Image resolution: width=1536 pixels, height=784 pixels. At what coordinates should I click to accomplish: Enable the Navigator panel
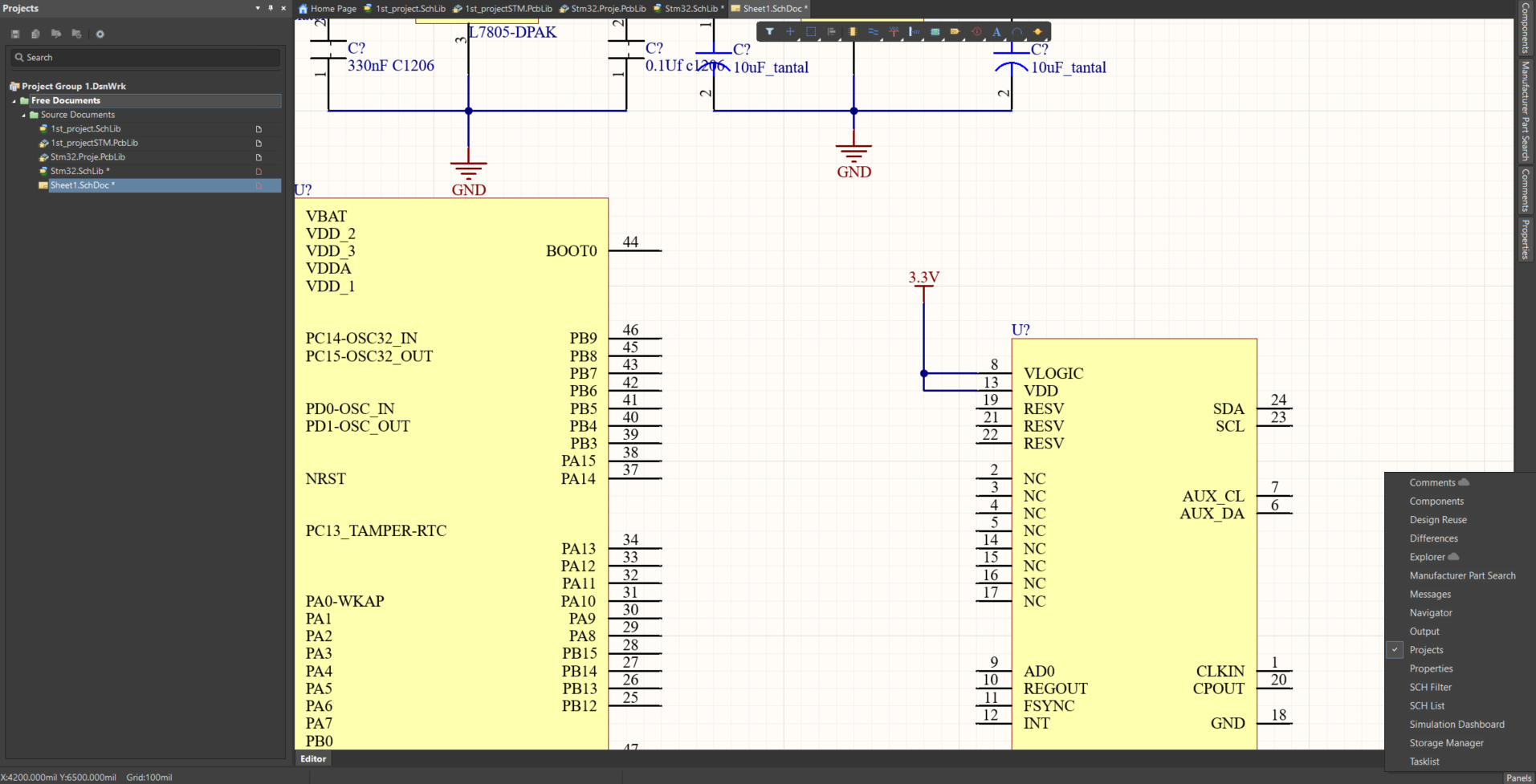click(1430, 612)
